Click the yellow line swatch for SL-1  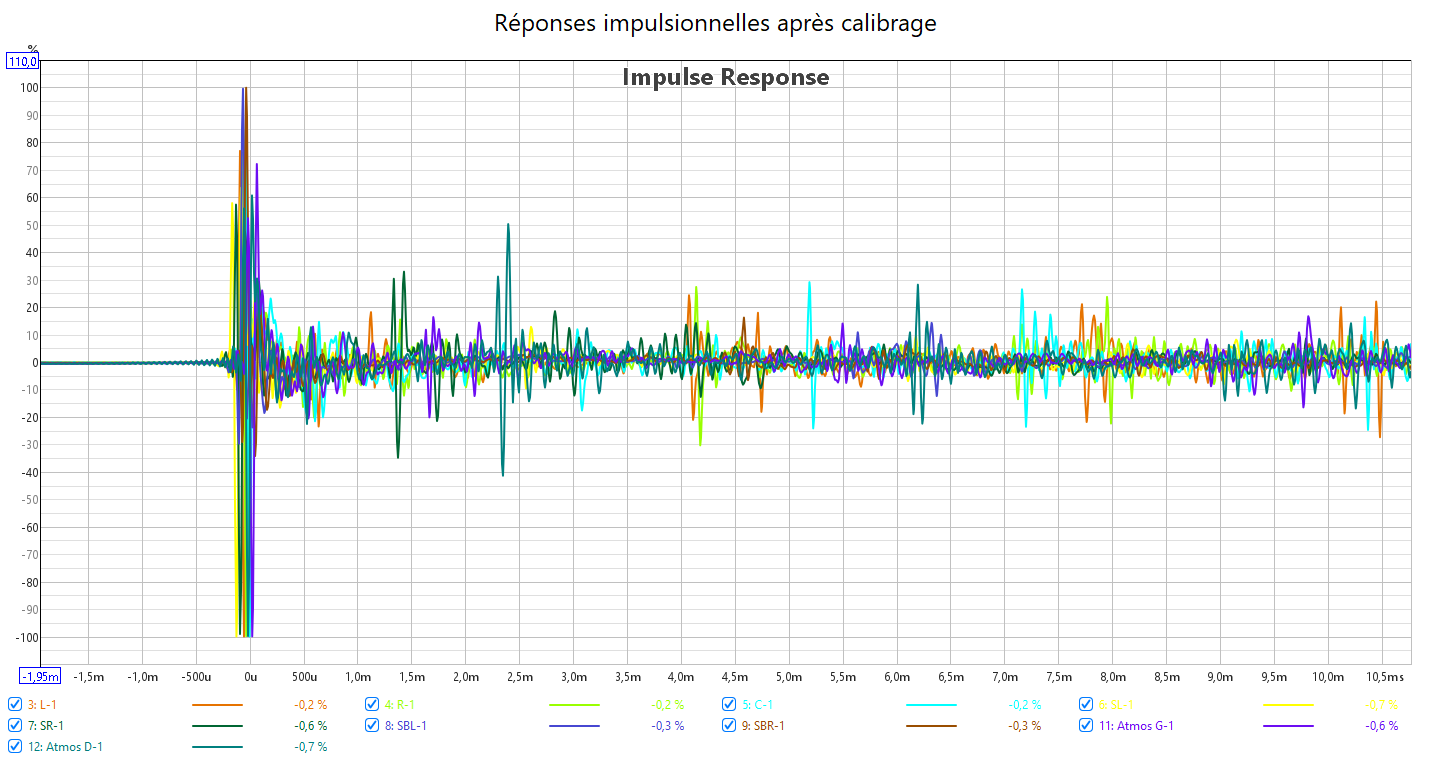point(1288,705)
